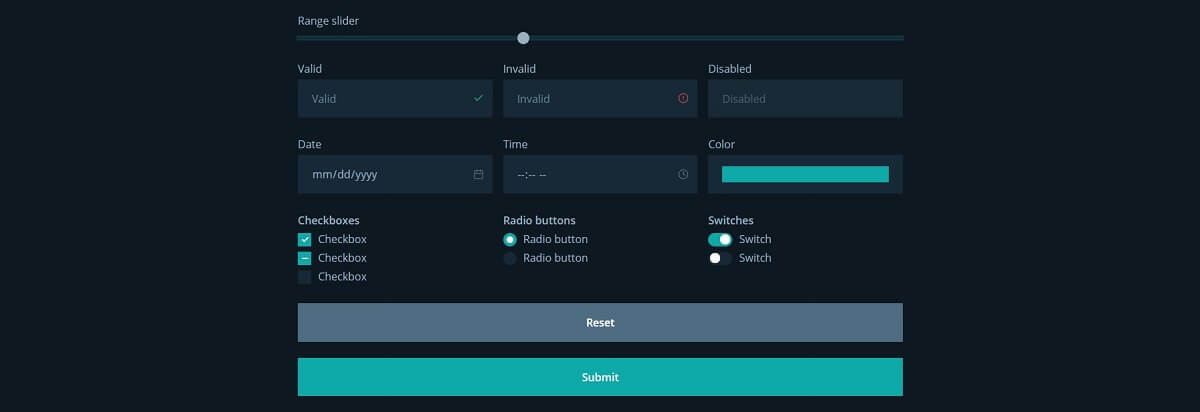The height and width of the screenshot is (412, 1200).
Task: Click the red warning icon in Invalid field
Action: point(683,98)
